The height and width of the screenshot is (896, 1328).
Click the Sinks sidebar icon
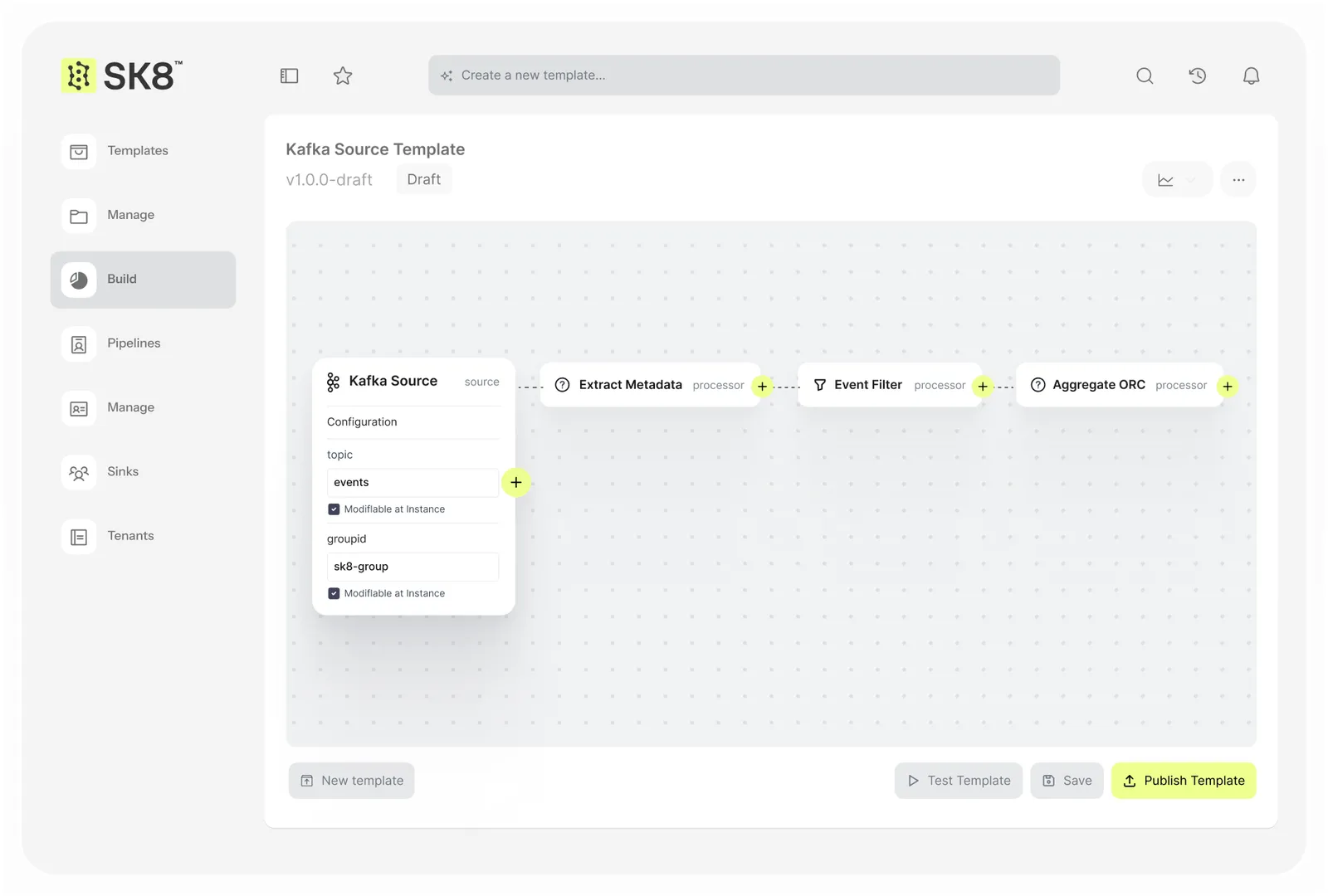point(79,471)
